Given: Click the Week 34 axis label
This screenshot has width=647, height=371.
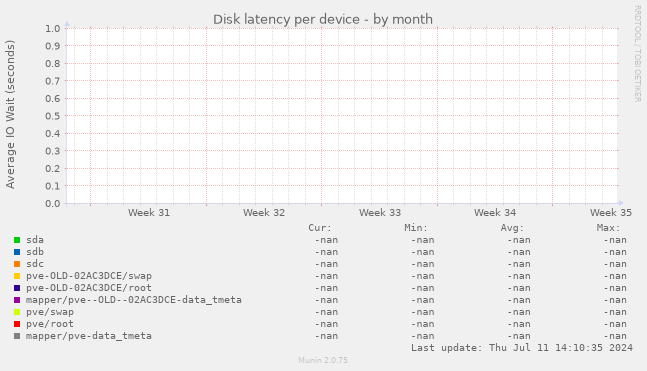Looking at the screenshot, I should (495, 213).
